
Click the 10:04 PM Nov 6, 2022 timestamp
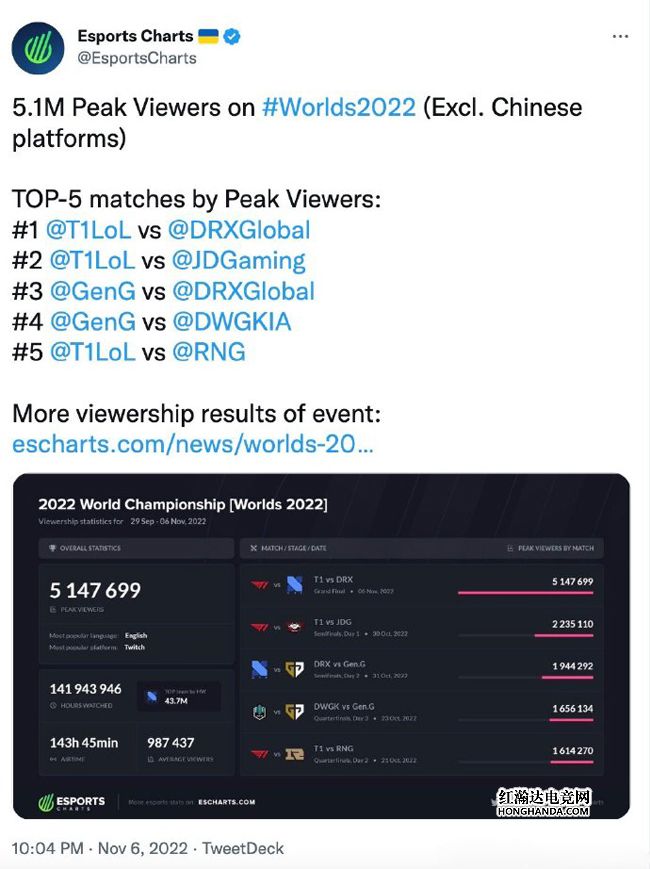point(100,848)
